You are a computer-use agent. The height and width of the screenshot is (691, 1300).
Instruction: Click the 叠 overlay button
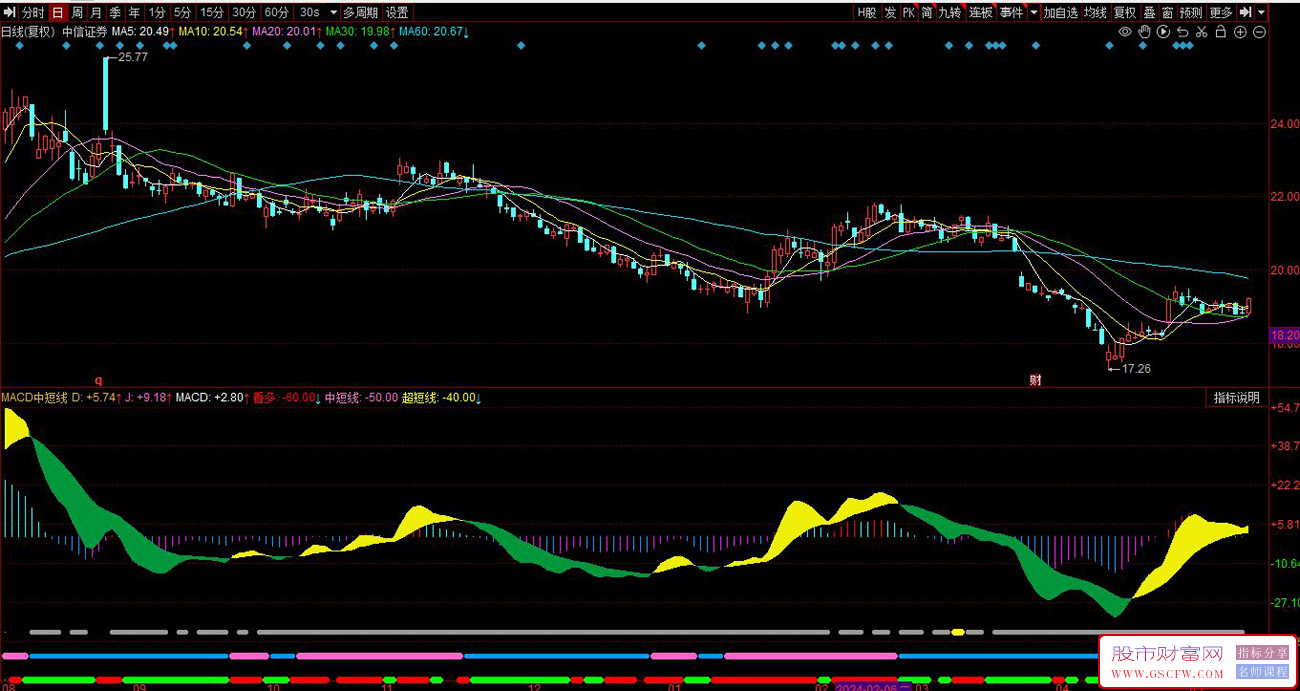[1149, 12]
